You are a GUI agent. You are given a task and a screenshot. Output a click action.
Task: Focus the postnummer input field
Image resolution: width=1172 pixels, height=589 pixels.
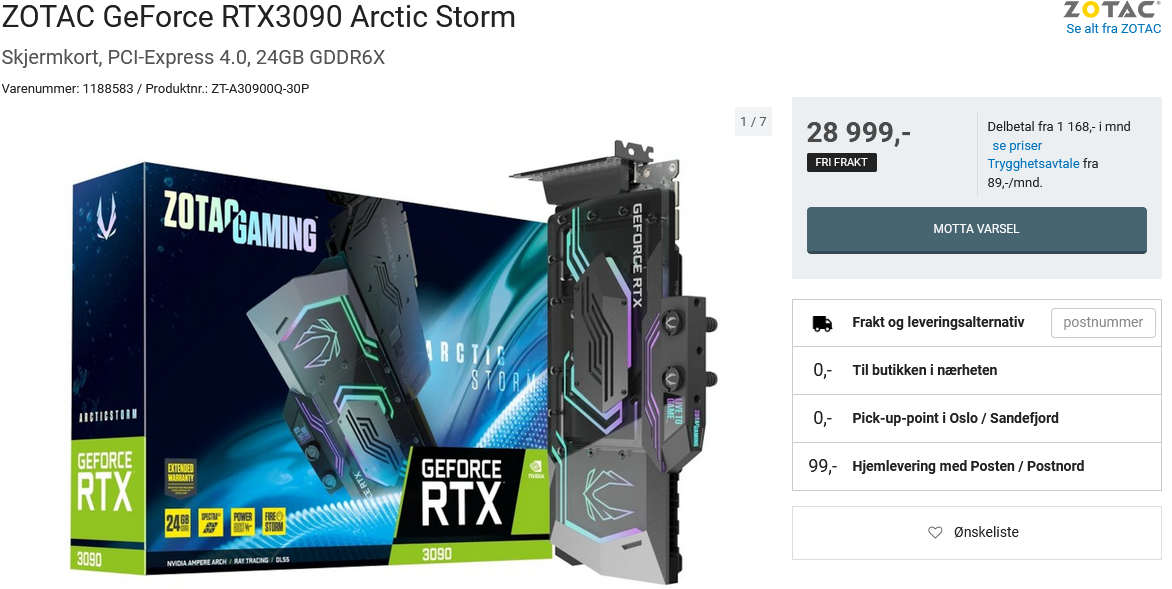coord(1102,322)
